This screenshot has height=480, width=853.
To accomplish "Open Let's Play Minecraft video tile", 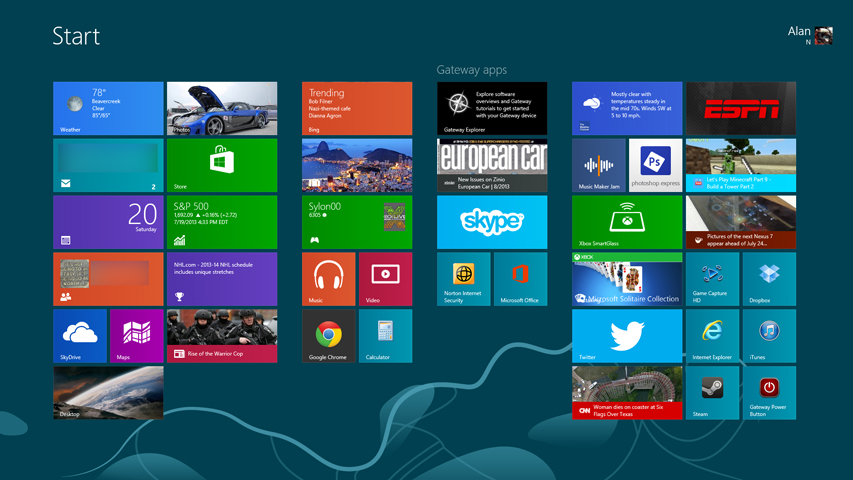I will pos(740,165).
